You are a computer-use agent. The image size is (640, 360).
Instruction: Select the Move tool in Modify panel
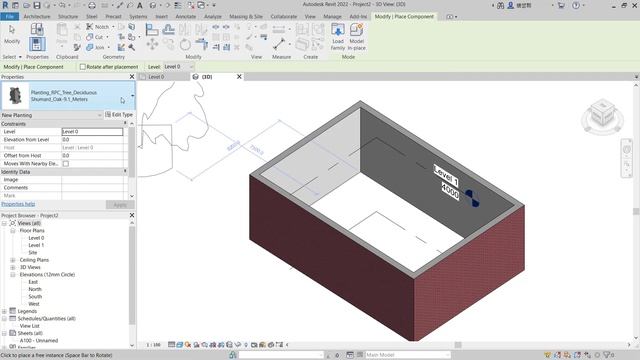click(152, 44)
